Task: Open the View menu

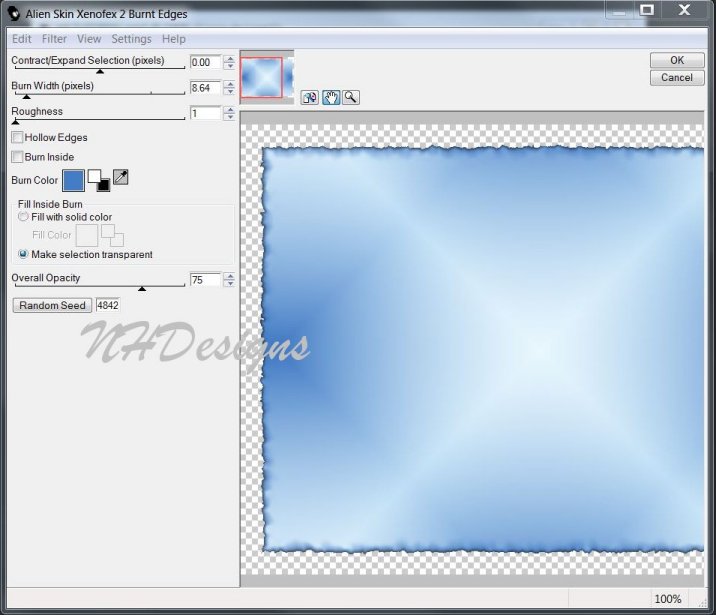Action: click(89, 39)
